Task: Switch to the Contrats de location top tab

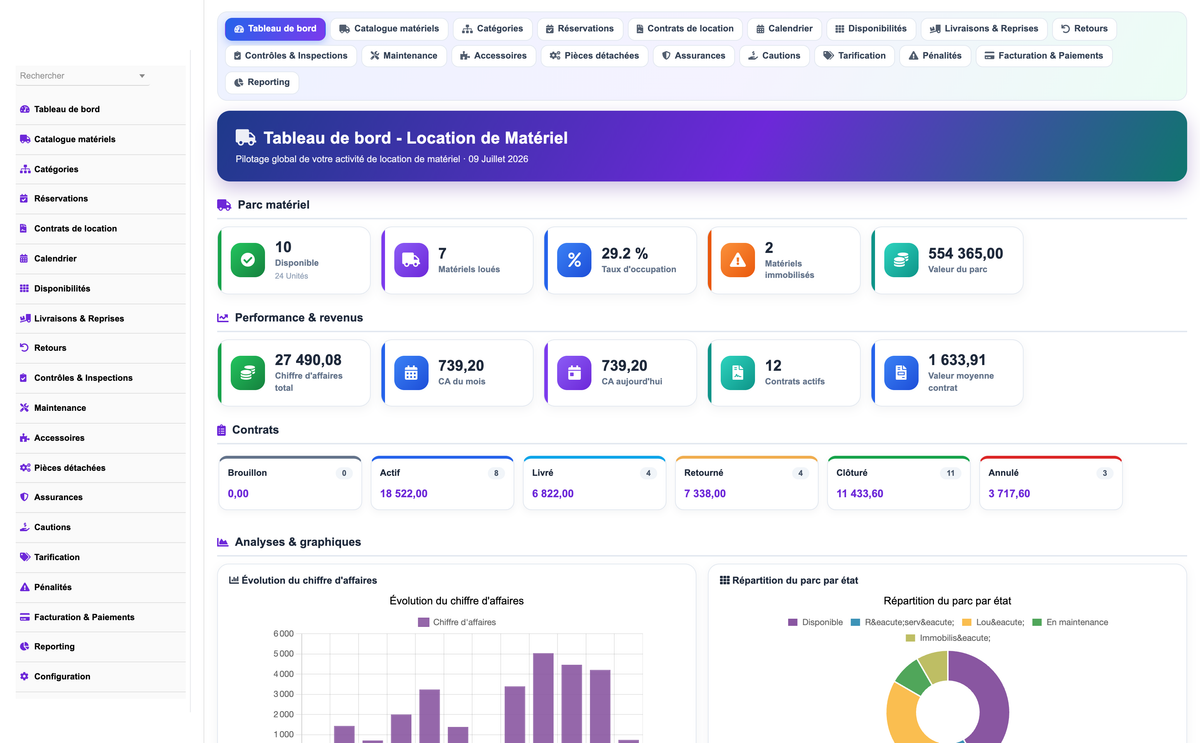Action: pos(686,29)
